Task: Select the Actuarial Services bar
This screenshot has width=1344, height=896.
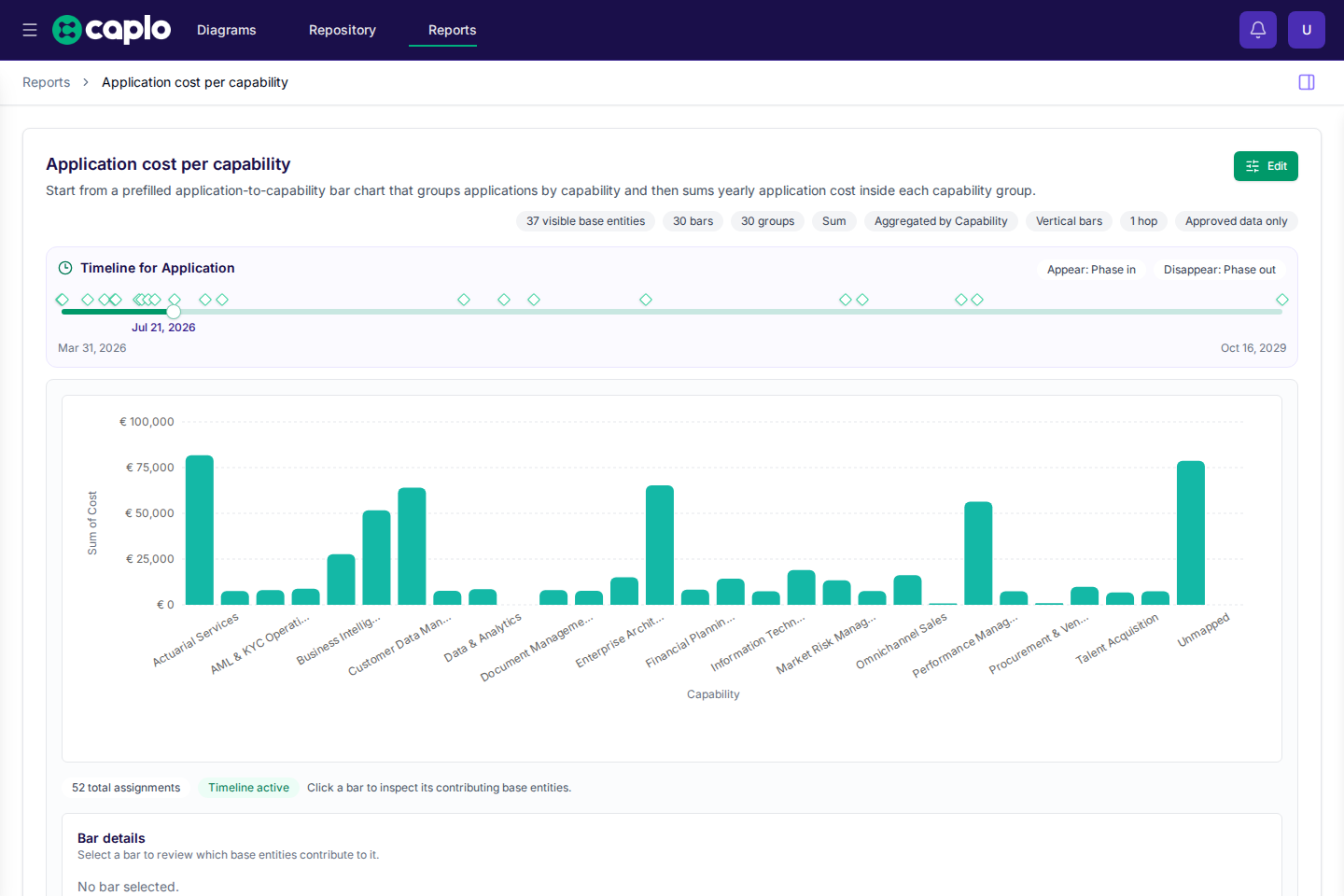Action: click(x=200, y=530)
